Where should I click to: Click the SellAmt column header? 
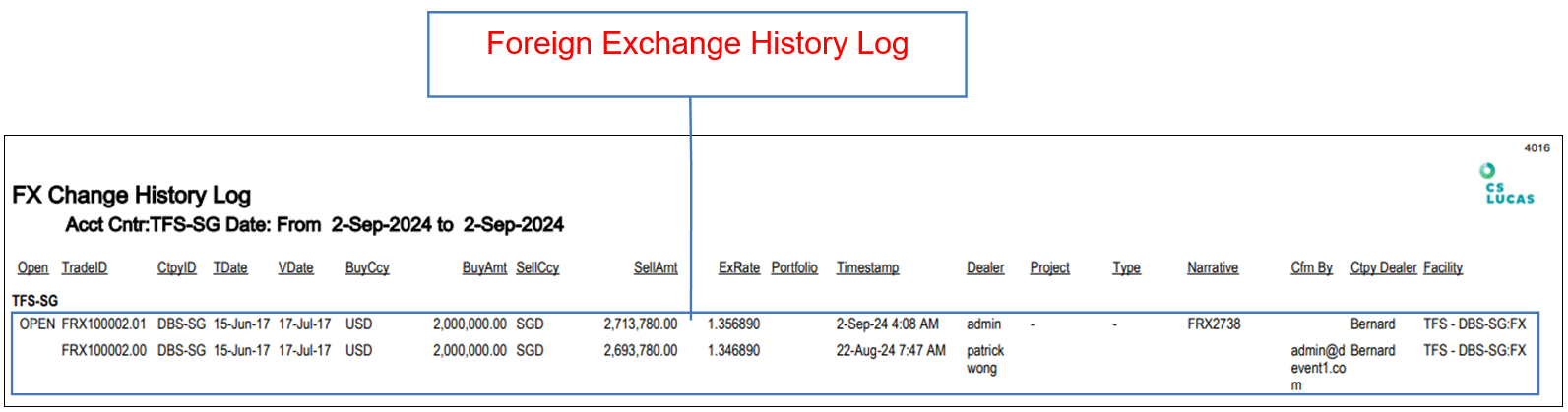point(656,267)
